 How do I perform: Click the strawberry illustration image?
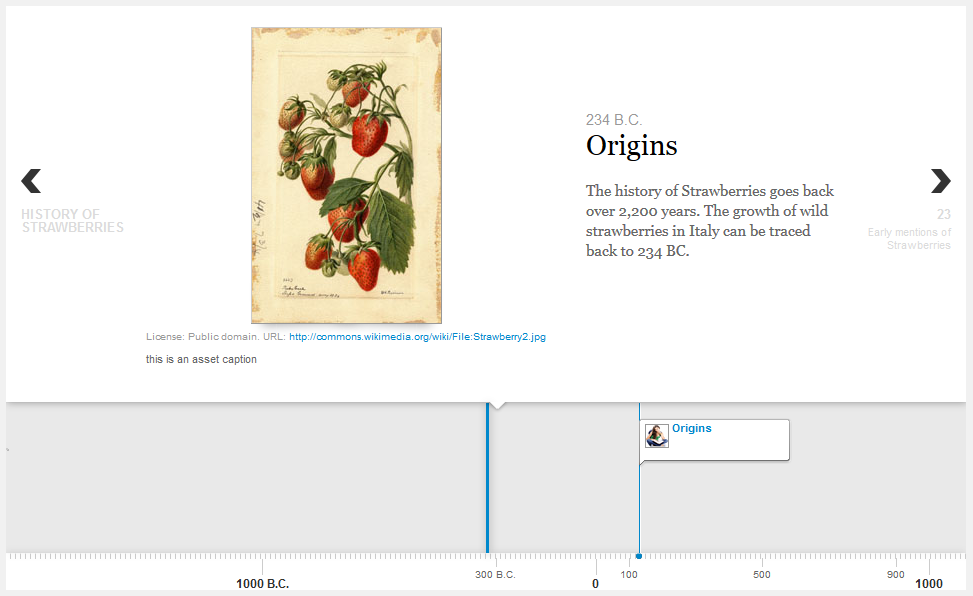point(346,175)
